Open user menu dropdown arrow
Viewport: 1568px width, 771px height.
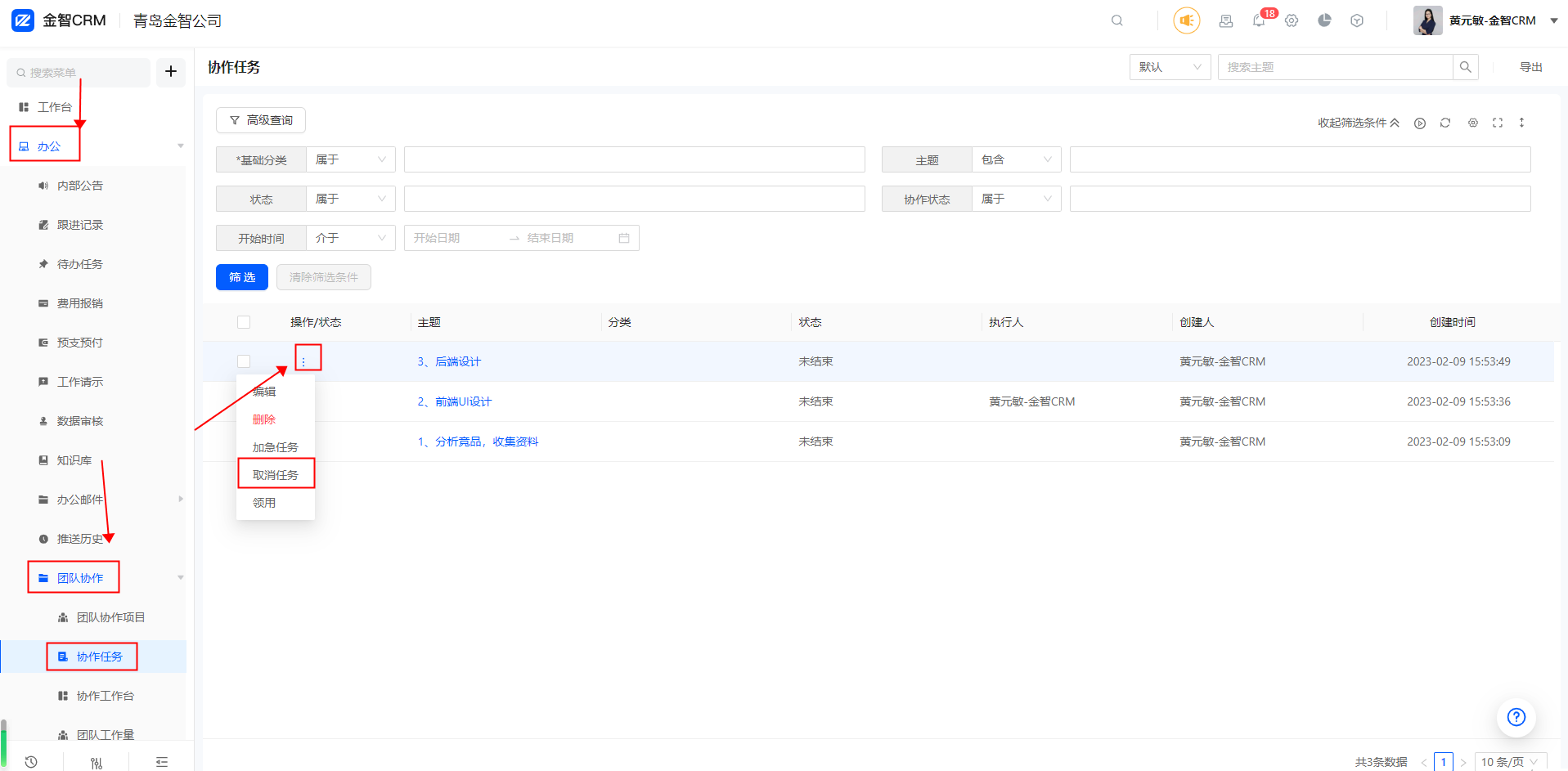[1554, 21]
